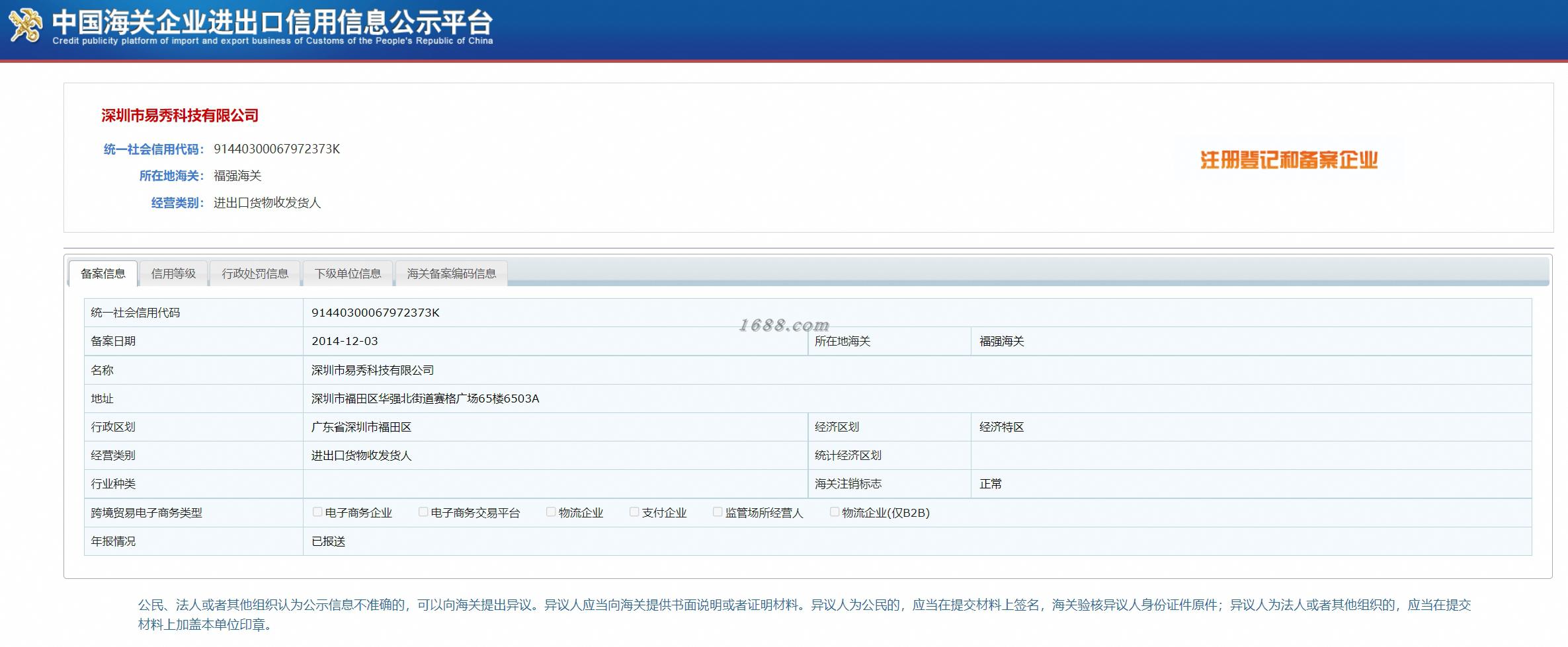The height and width of the screenshot is (647, 1568).
Task: Click the 跨境贸易电子商务类型 row label
Action: tap(146, 513)
